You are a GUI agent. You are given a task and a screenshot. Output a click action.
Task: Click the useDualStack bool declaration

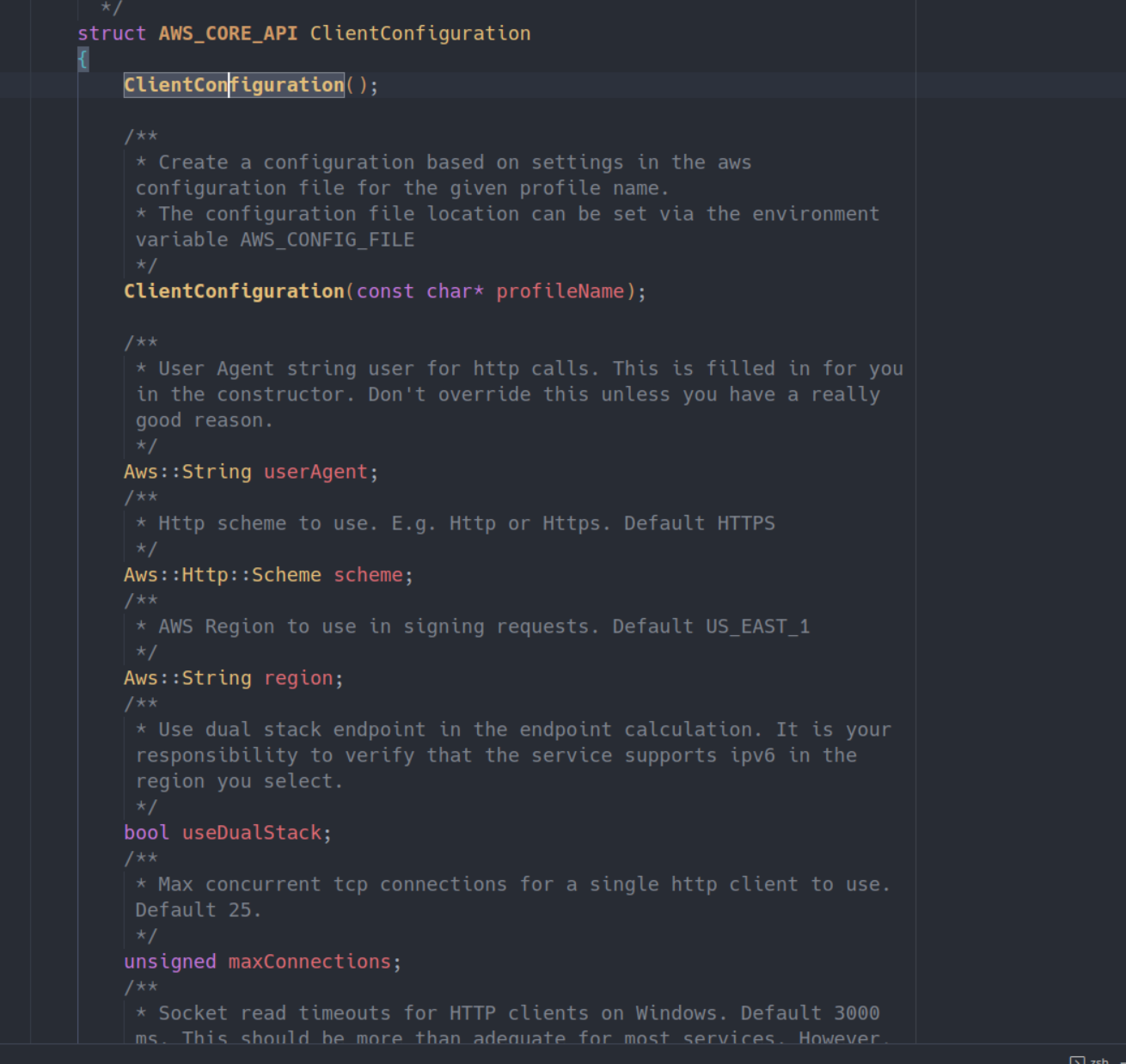tap(251, 832)
